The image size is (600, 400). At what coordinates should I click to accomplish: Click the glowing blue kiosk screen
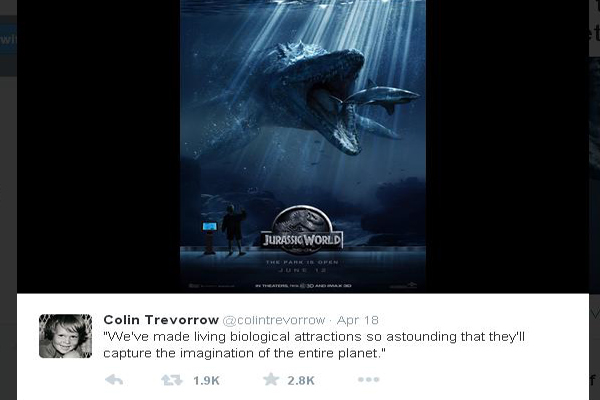tap(210, 226)
